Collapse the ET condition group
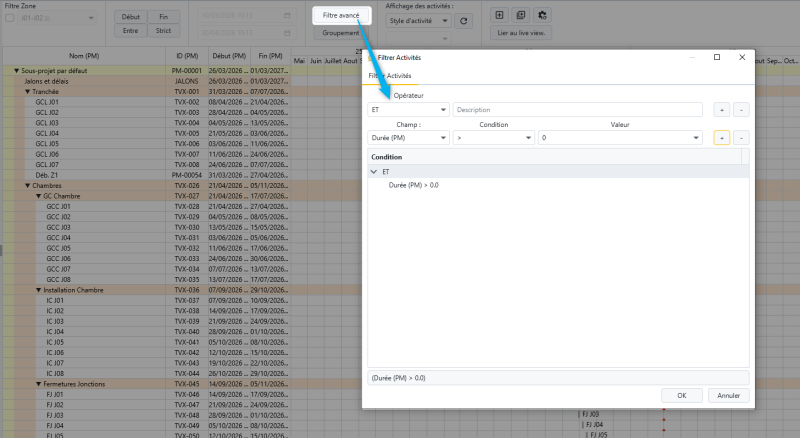 coord(374,172)
